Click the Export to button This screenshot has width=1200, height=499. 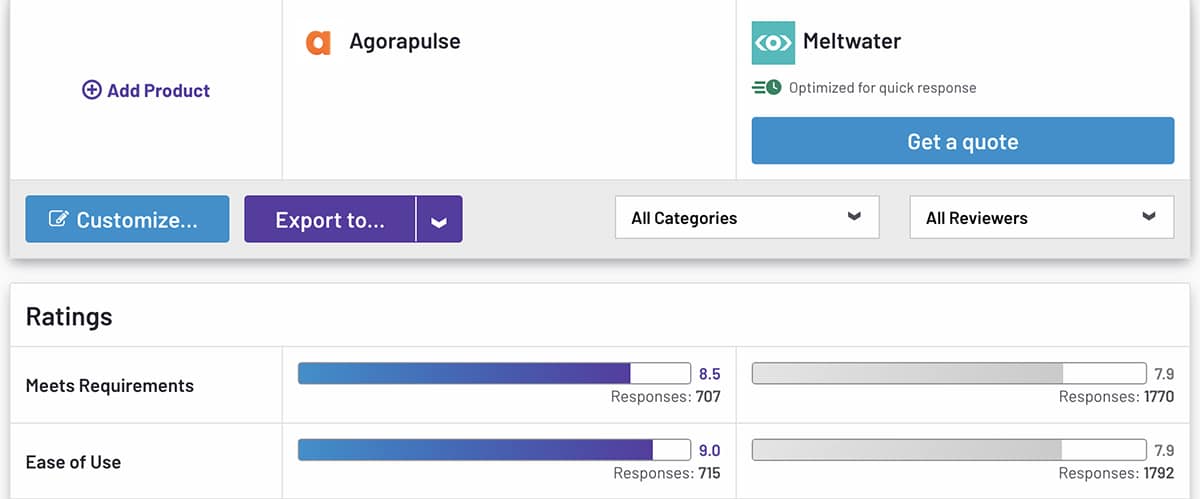pyautogui.click(x=330, y=220)
